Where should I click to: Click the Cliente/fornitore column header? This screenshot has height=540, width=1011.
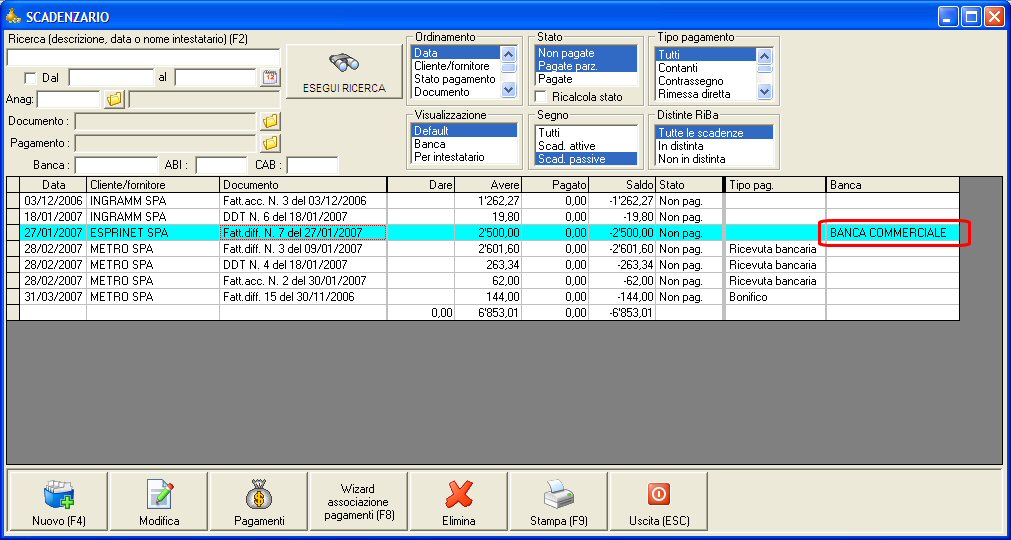click(x=153, y=185)
